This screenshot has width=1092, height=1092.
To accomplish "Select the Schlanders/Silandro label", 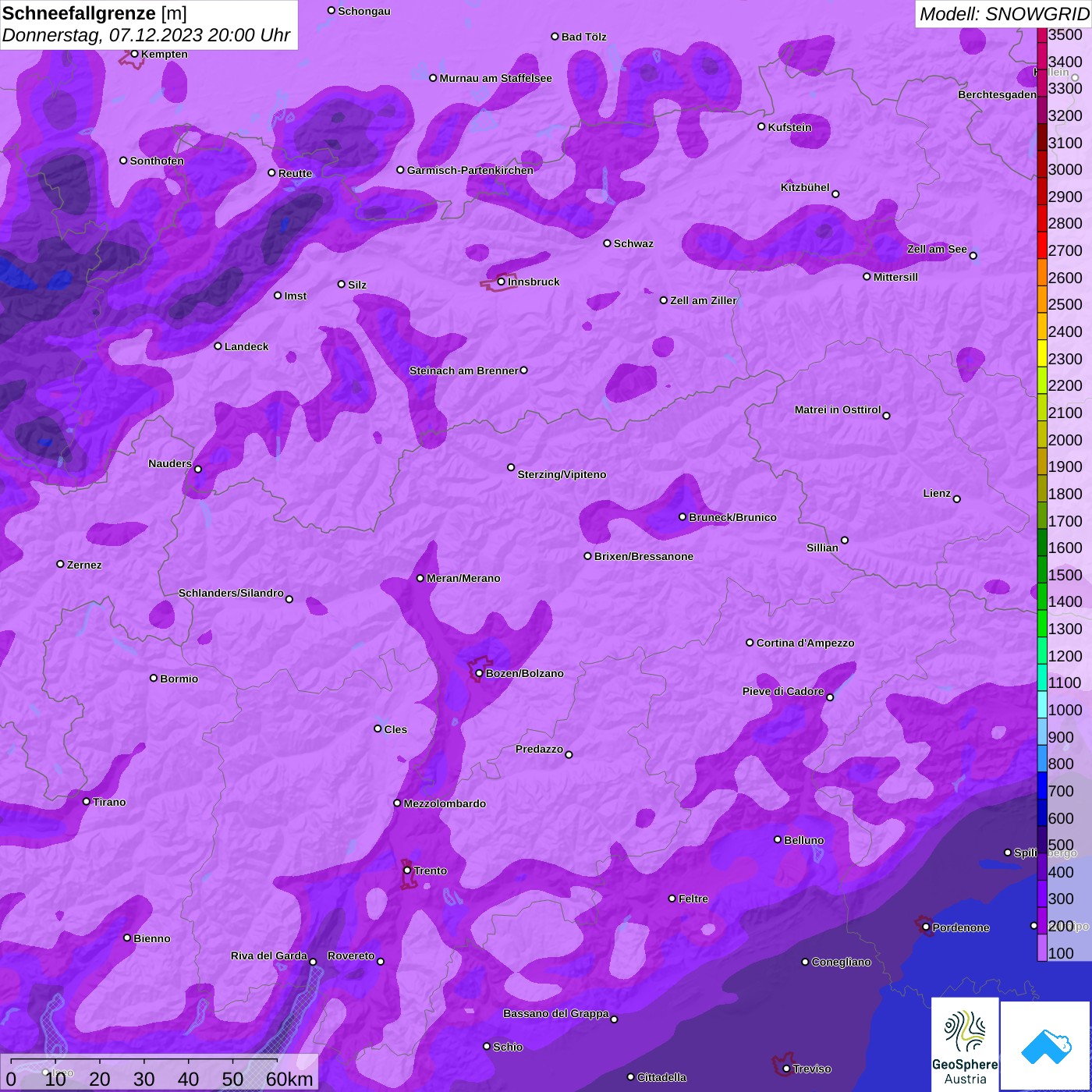I will 231,593.
